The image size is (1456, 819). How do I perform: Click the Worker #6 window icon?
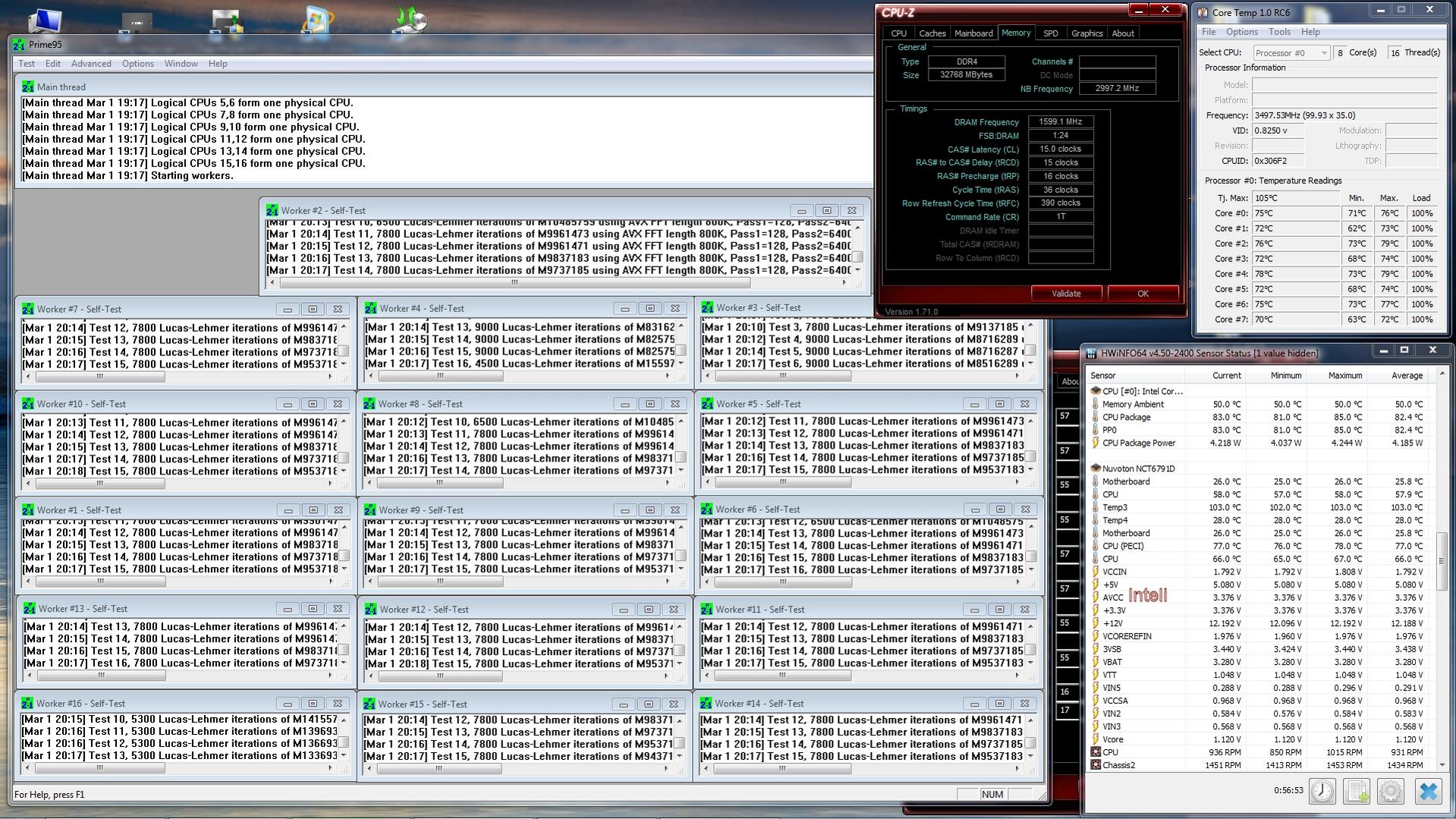point(706,509)
